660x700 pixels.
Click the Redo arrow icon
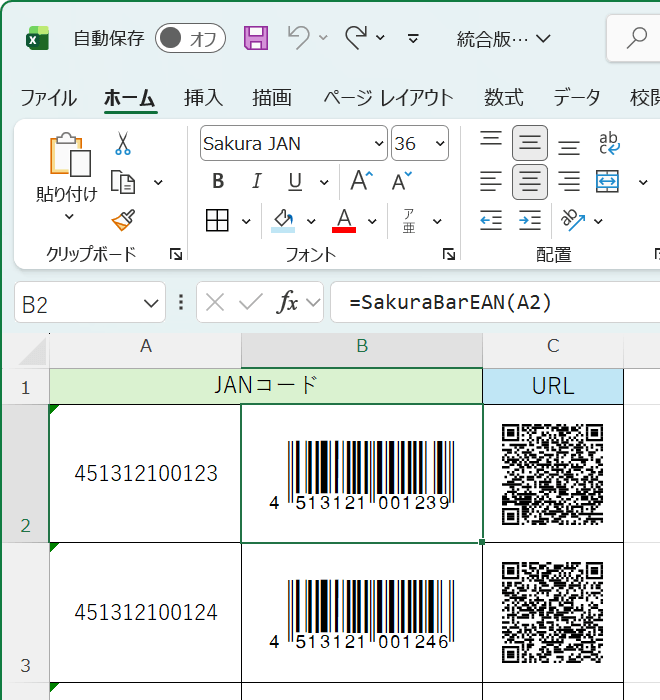pos(356,38)
